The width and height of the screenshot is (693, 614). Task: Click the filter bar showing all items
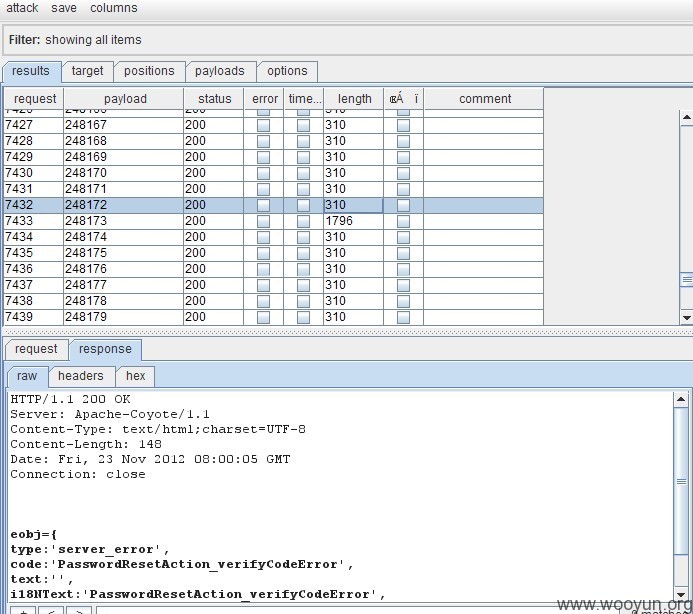coord(349,40)
